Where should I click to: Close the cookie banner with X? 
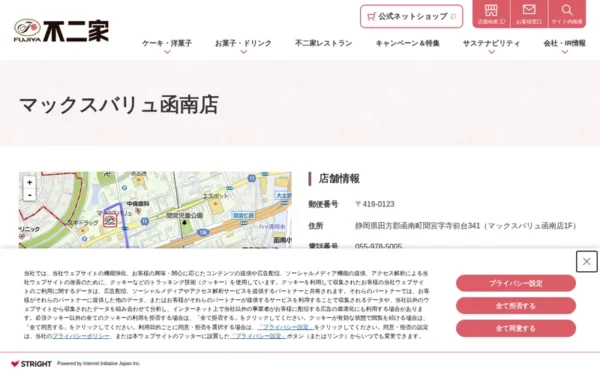587,261
